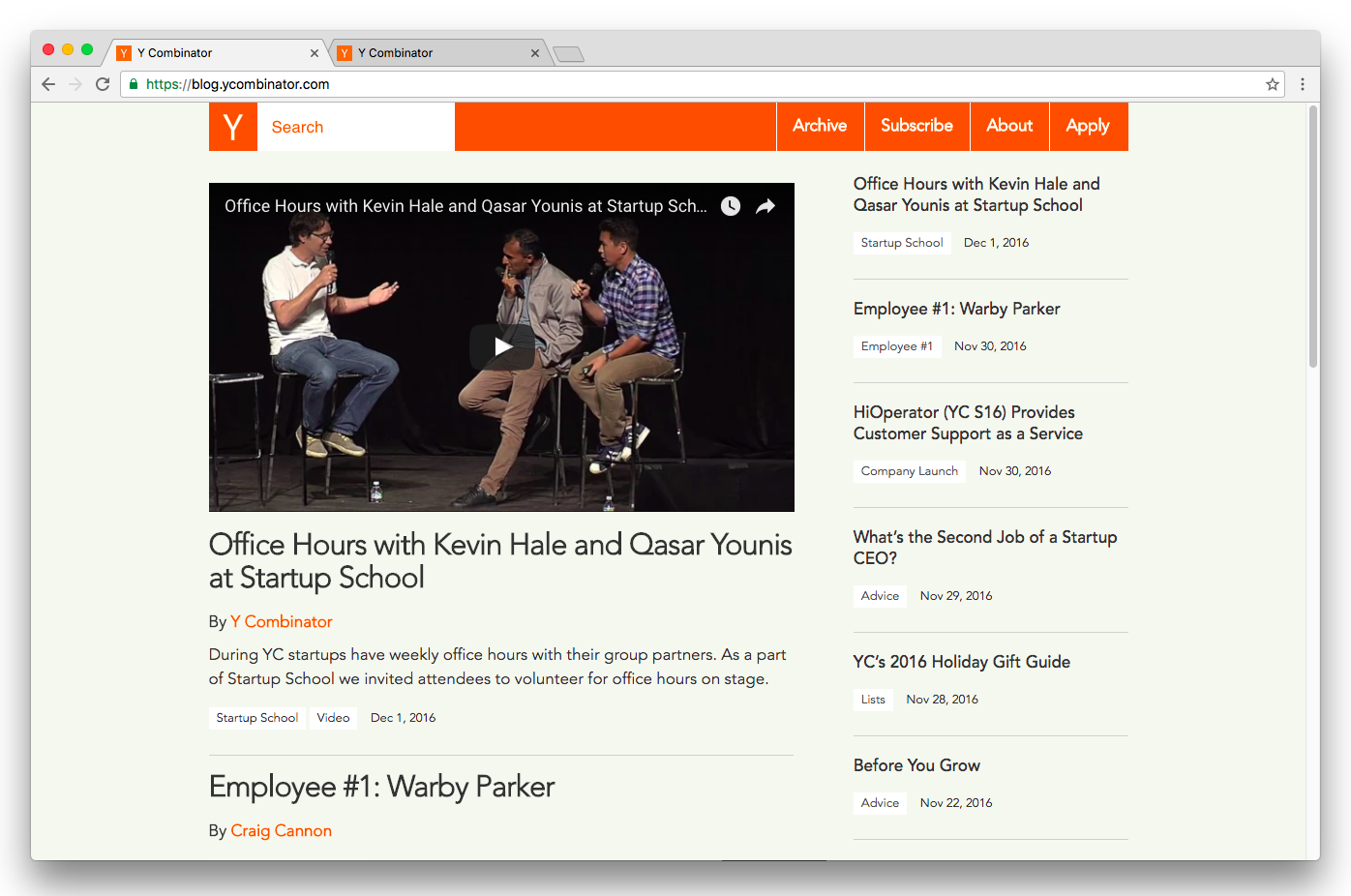The width and height of the screenshot is (1351, 896).
Task: Click the Lists tag
Action: tap(874, 700)
